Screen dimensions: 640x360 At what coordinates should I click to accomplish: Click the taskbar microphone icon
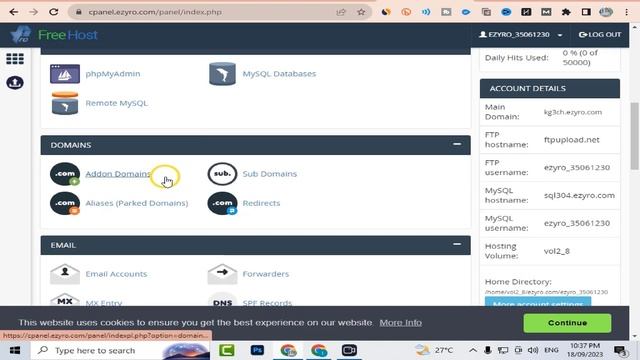coord(488,350)
